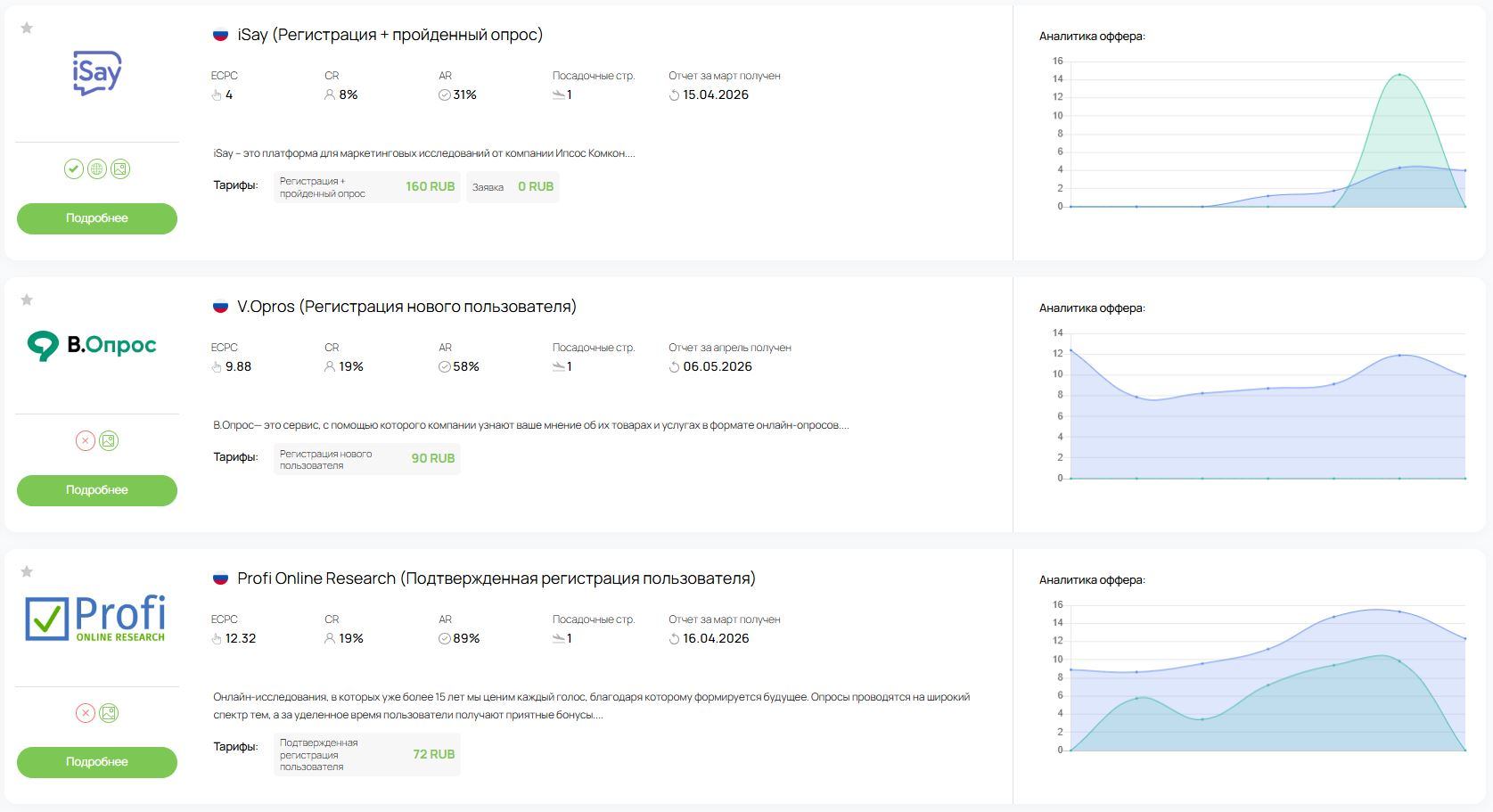Click the ECPC hand icon next to 12.32
The image size is (1493, 812).
point(217,639)
